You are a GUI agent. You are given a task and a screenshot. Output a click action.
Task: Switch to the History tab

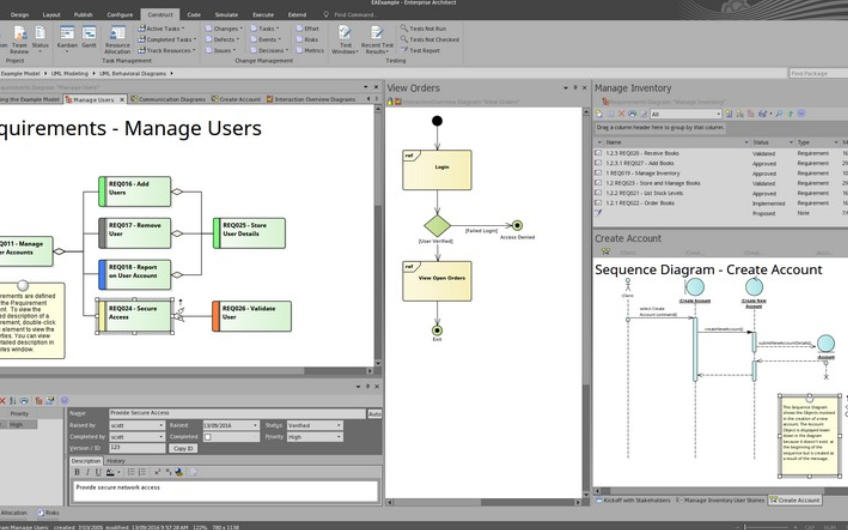click(116, 461)
